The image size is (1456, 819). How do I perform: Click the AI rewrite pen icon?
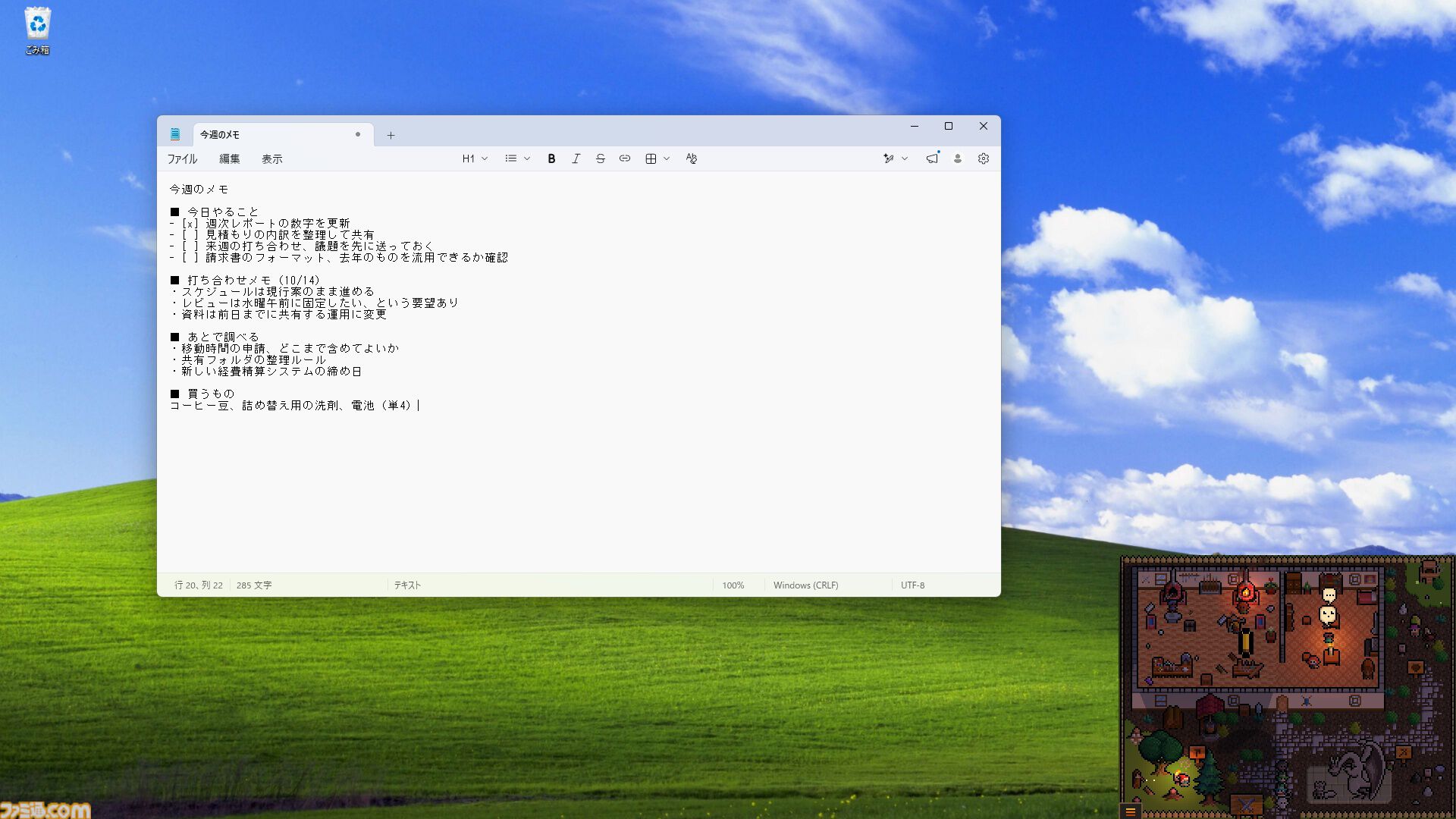(x=889, y=158)
